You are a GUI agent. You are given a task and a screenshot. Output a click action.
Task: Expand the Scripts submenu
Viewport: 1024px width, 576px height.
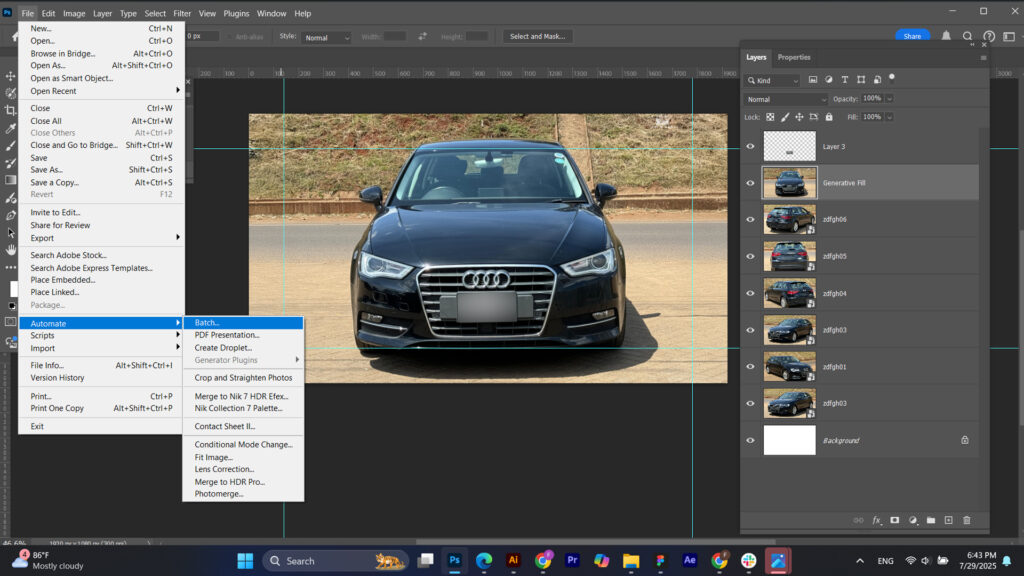(101, 335)
